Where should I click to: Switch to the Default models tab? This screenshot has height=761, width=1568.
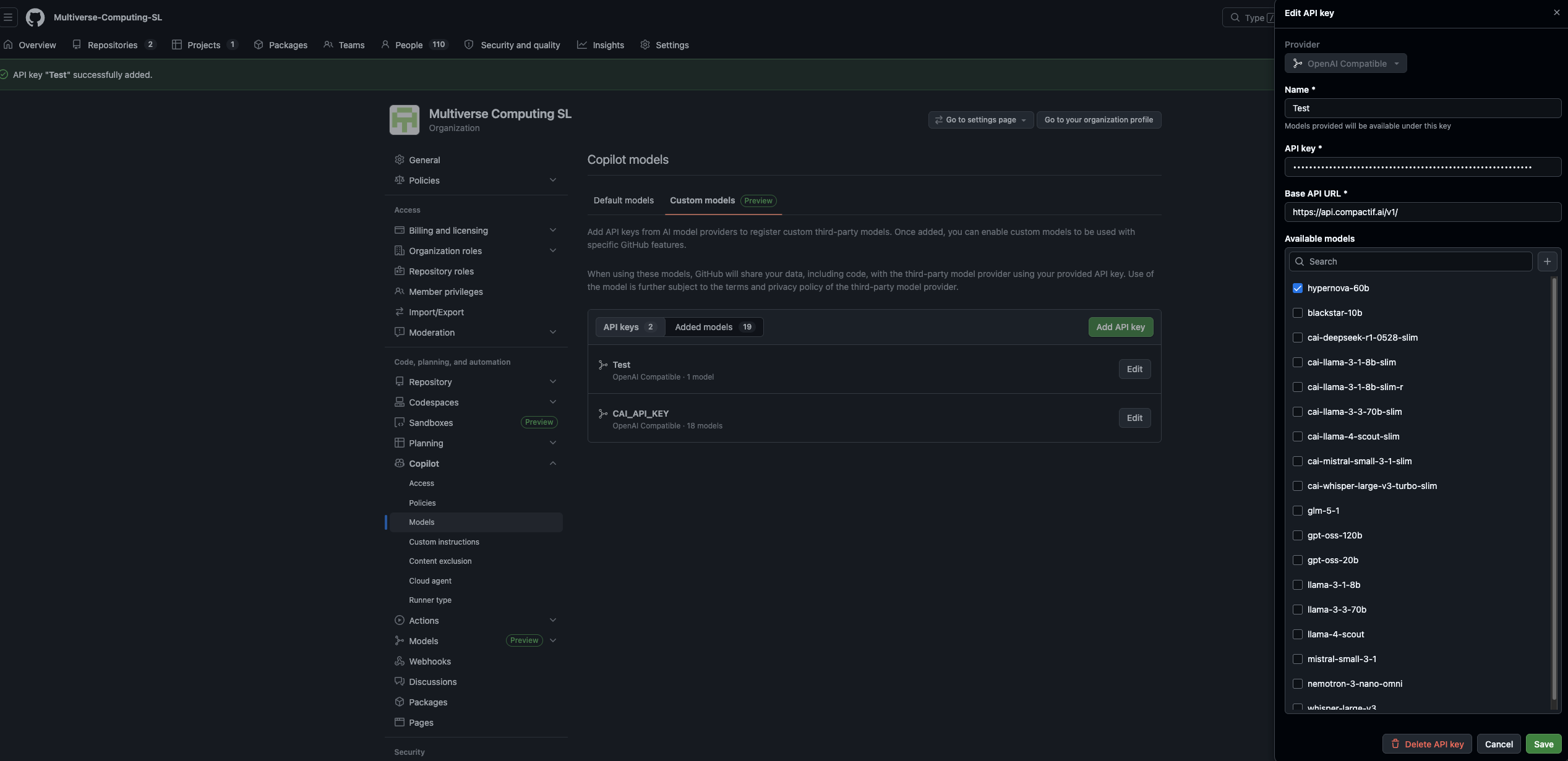[623, 200]
